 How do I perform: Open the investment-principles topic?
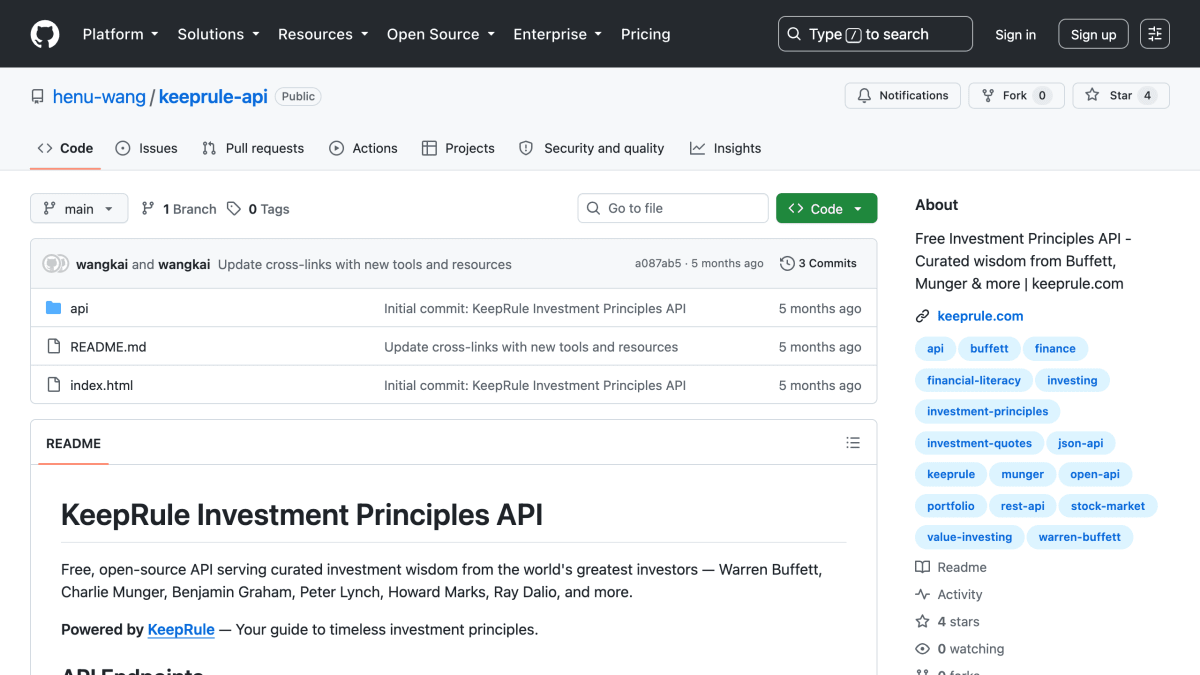click(x=988, y=411)
